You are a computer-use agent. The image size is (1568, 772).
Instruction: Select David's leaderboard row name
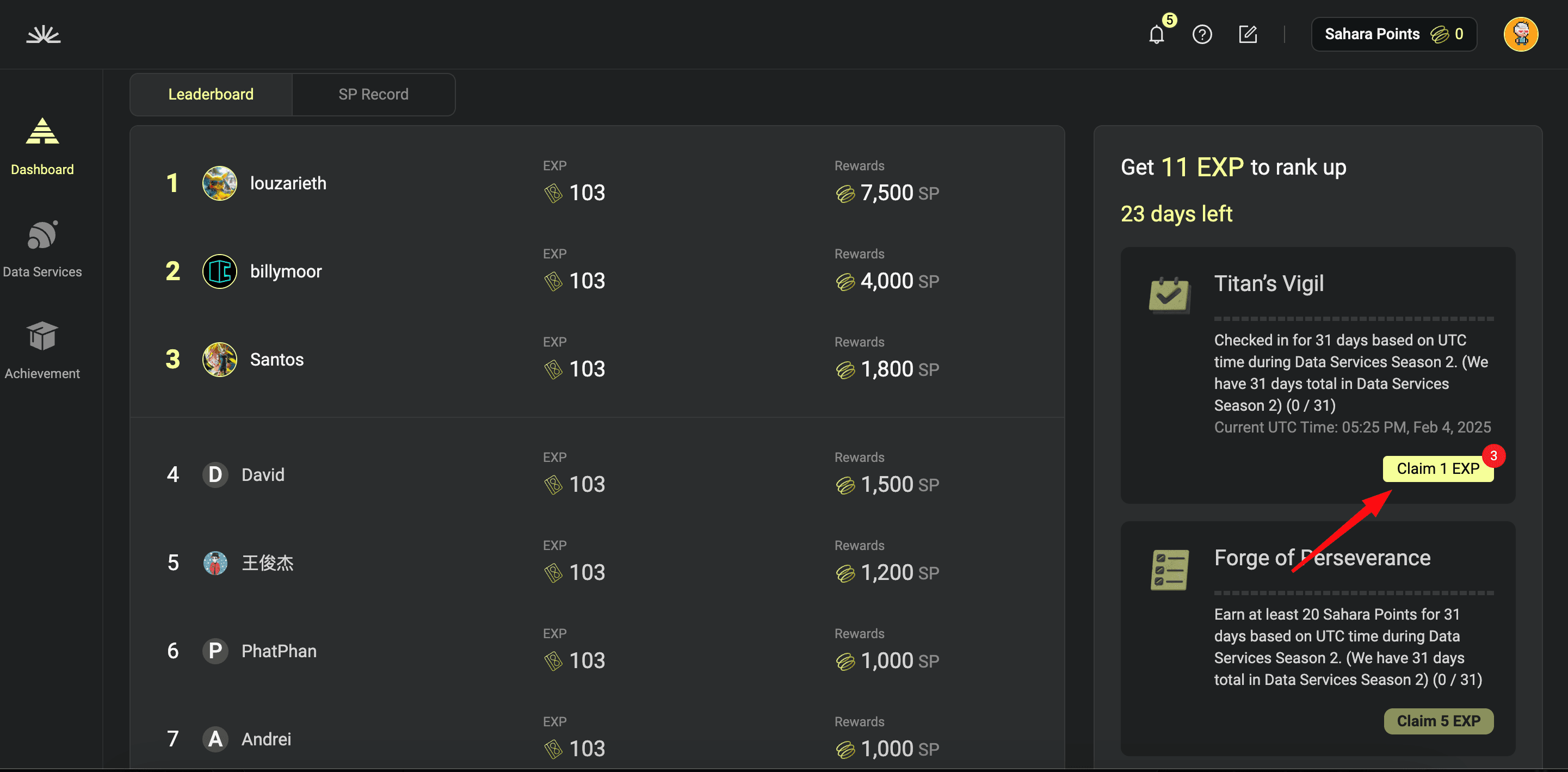pos(263,475)
